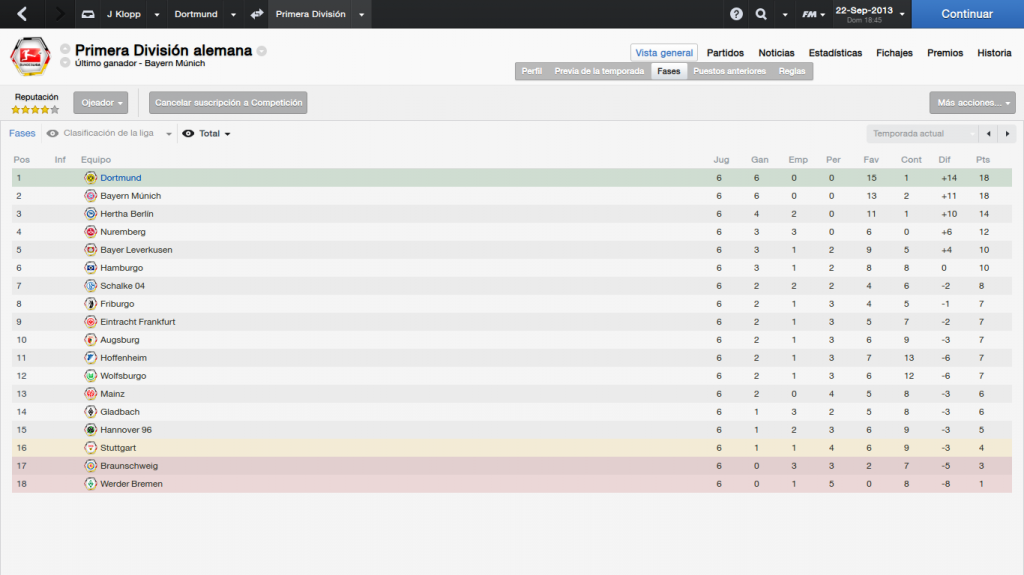1024x575 pixels.
Task: Click the search magnifier icon
Action: (761, 14)
